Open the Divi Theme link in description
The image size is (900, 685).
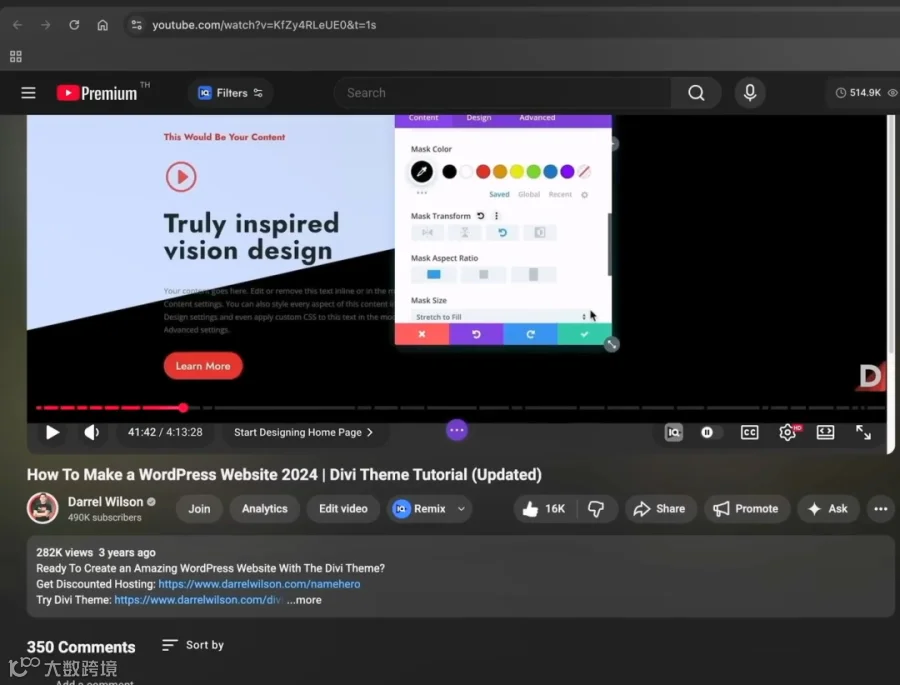[198, 600]
